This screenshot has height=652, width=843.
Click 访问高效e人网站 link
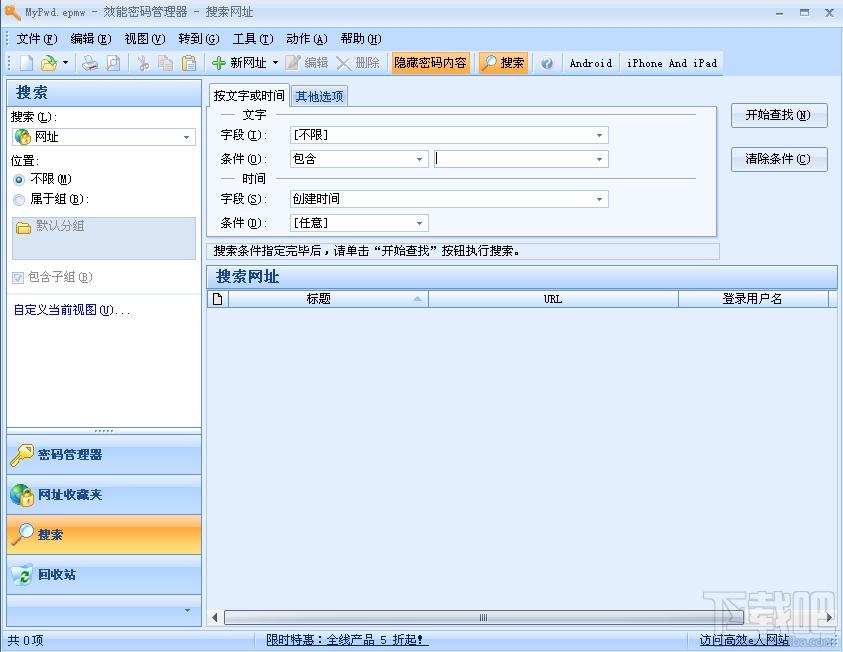(x=744, y=640)
